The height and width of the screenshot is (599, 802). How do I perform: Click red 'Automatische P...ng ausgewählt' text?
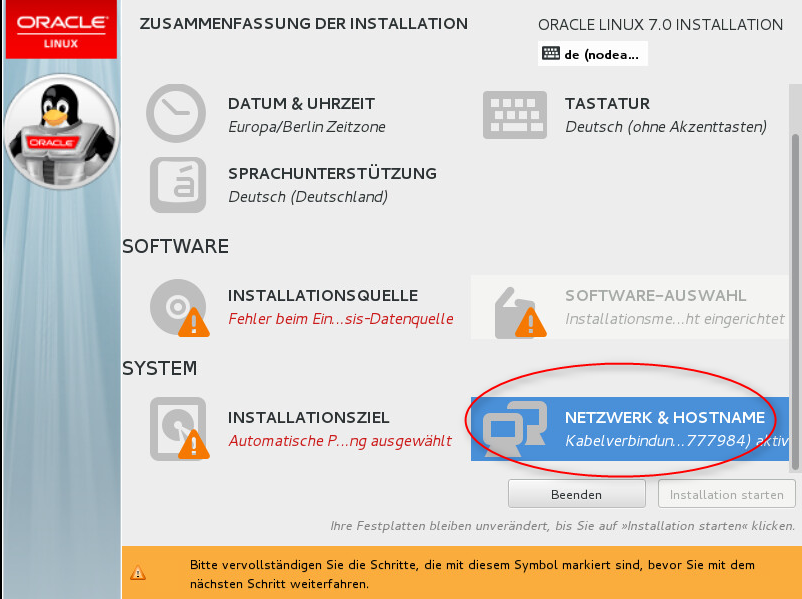tap(340, 441)
